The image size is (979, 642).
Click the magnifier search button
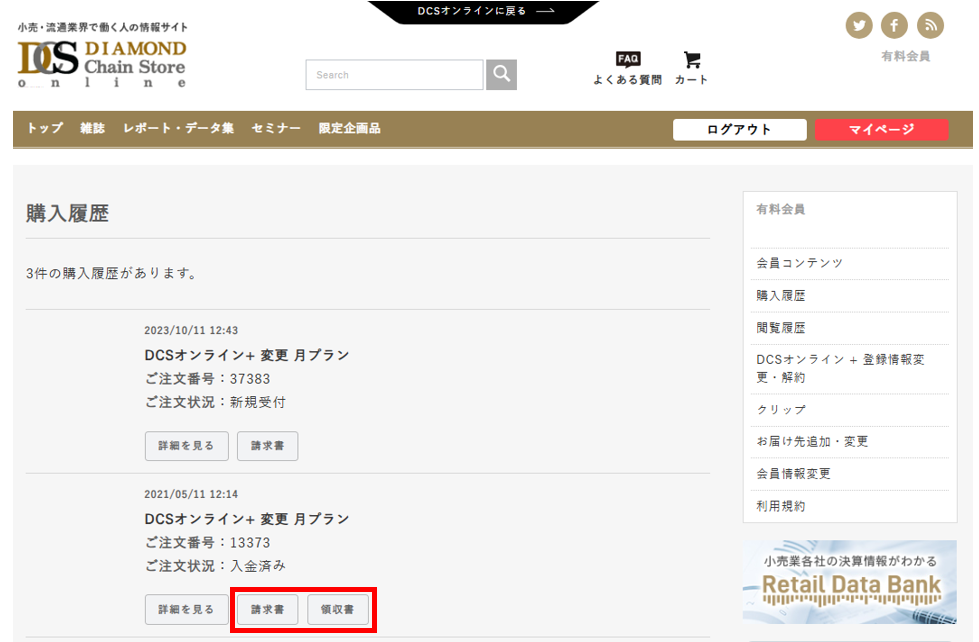click(x=502, y=75)
